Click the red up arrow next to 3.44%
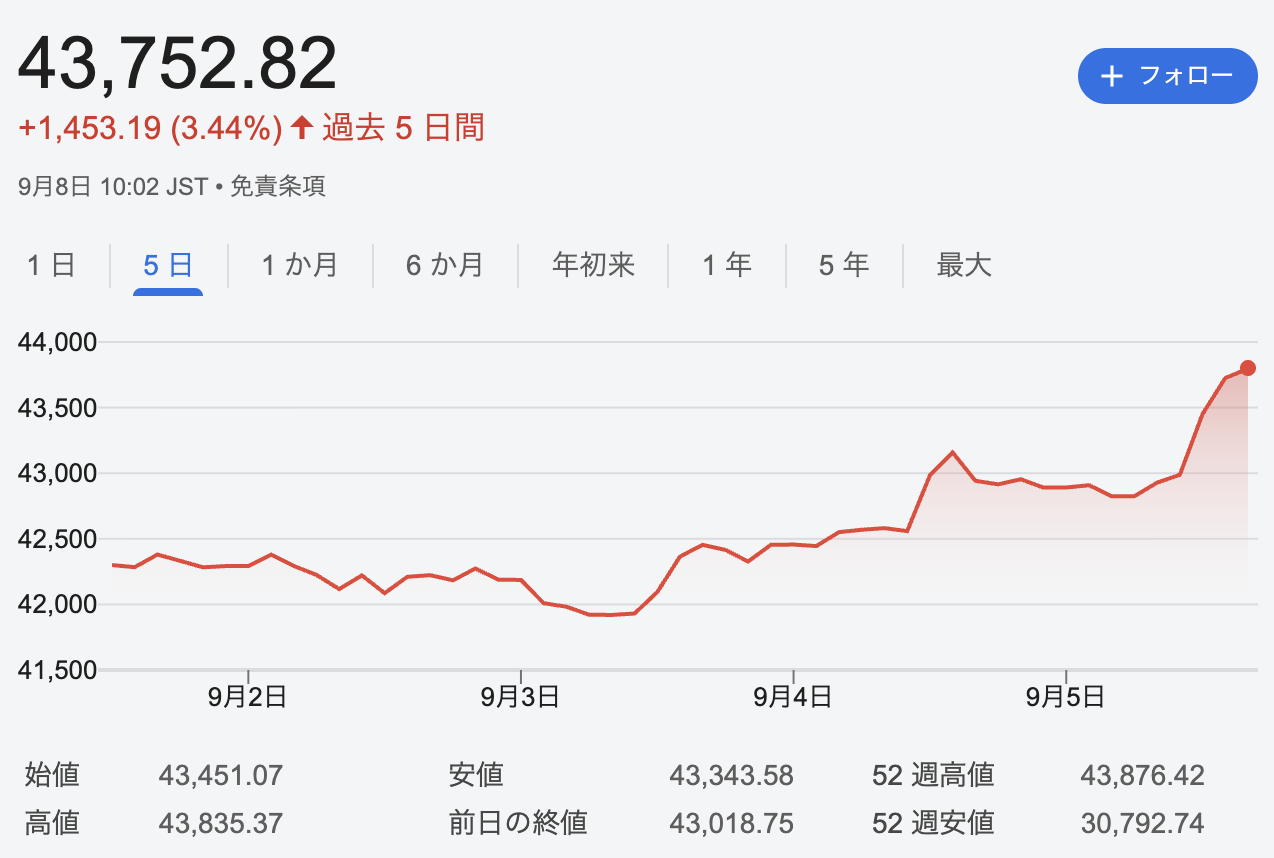Image resolution: width=1274 pixels, height=858 pixels. point(302,128)
